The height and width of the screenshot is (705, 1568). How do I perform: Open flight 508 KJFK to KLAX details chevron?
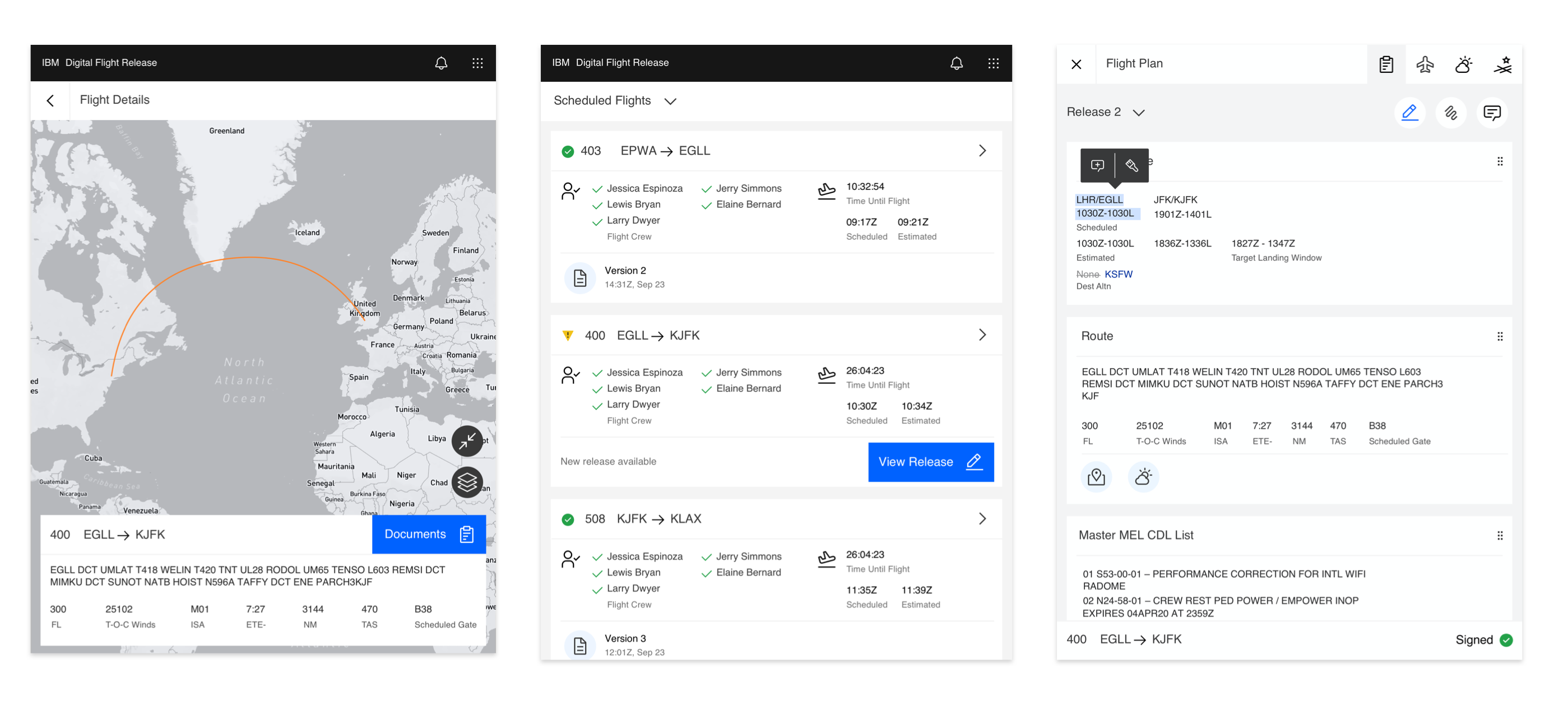click(982, 519)
